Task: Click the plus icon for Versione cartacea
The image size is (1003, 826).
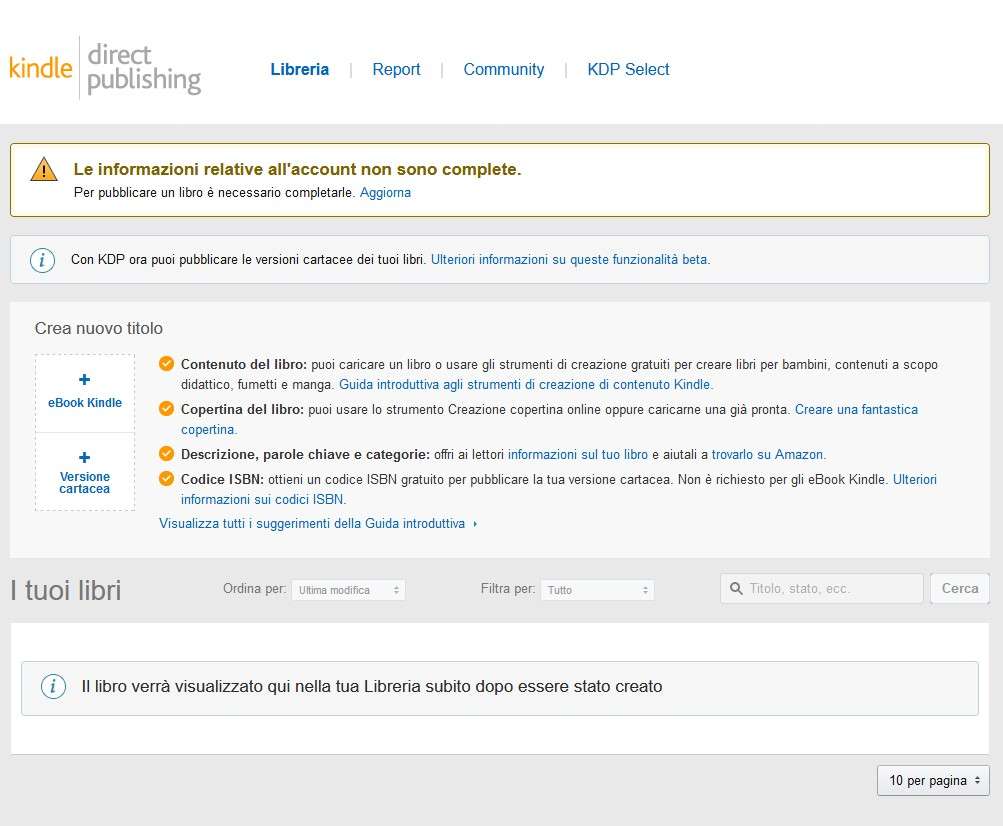Action: click(84, 457)
